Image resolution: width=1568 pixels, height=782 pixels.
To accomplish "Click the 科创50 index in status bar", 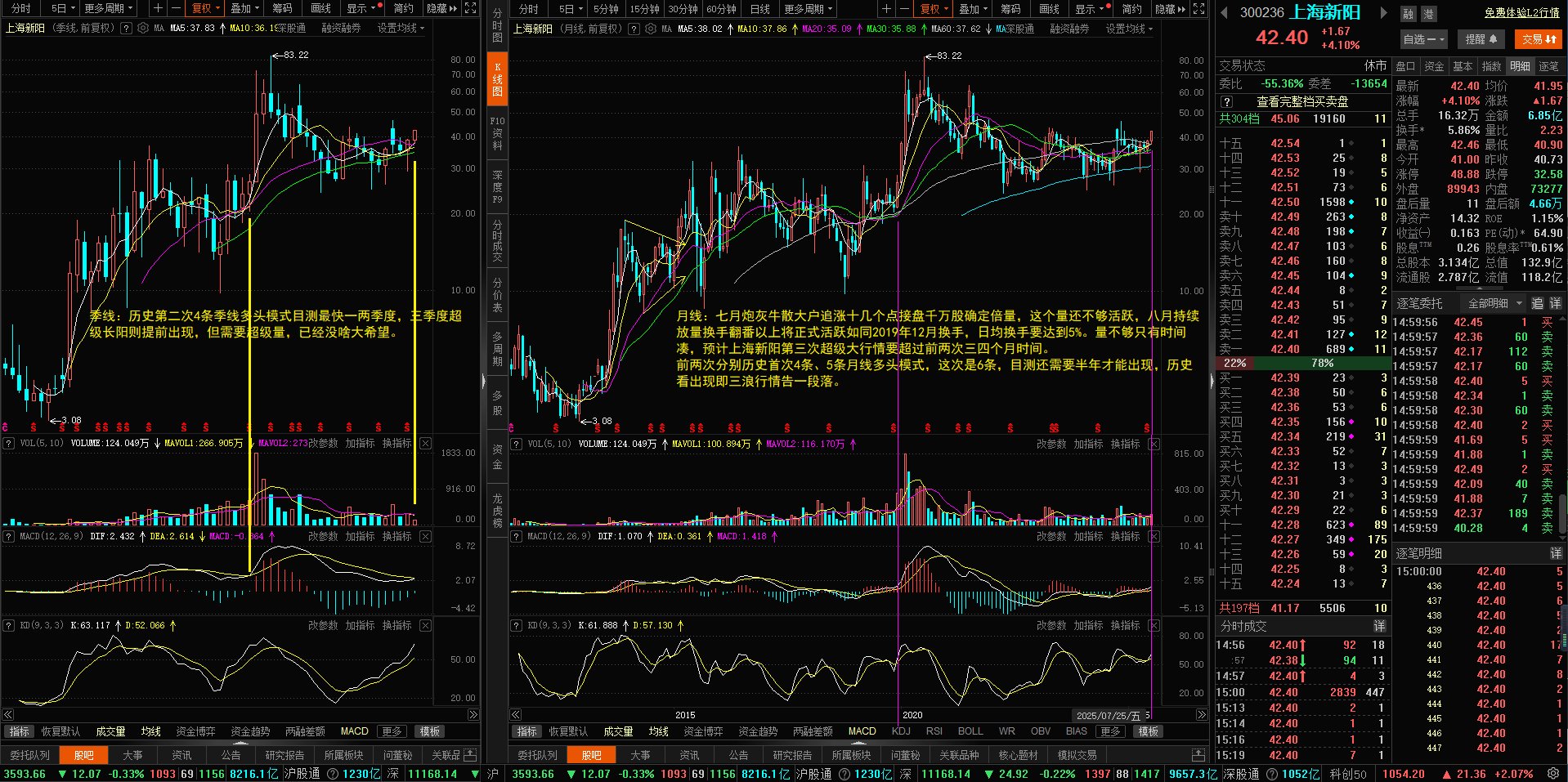I will pyautogui.click(x=1348, y=773).
